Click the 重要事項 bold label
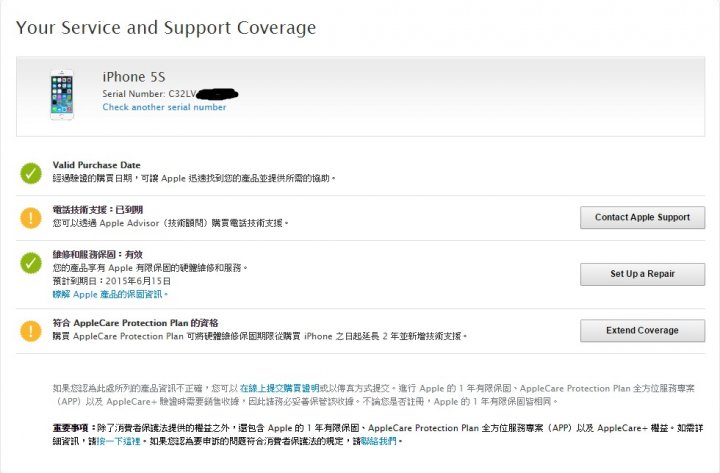 (x=74, y=428)
